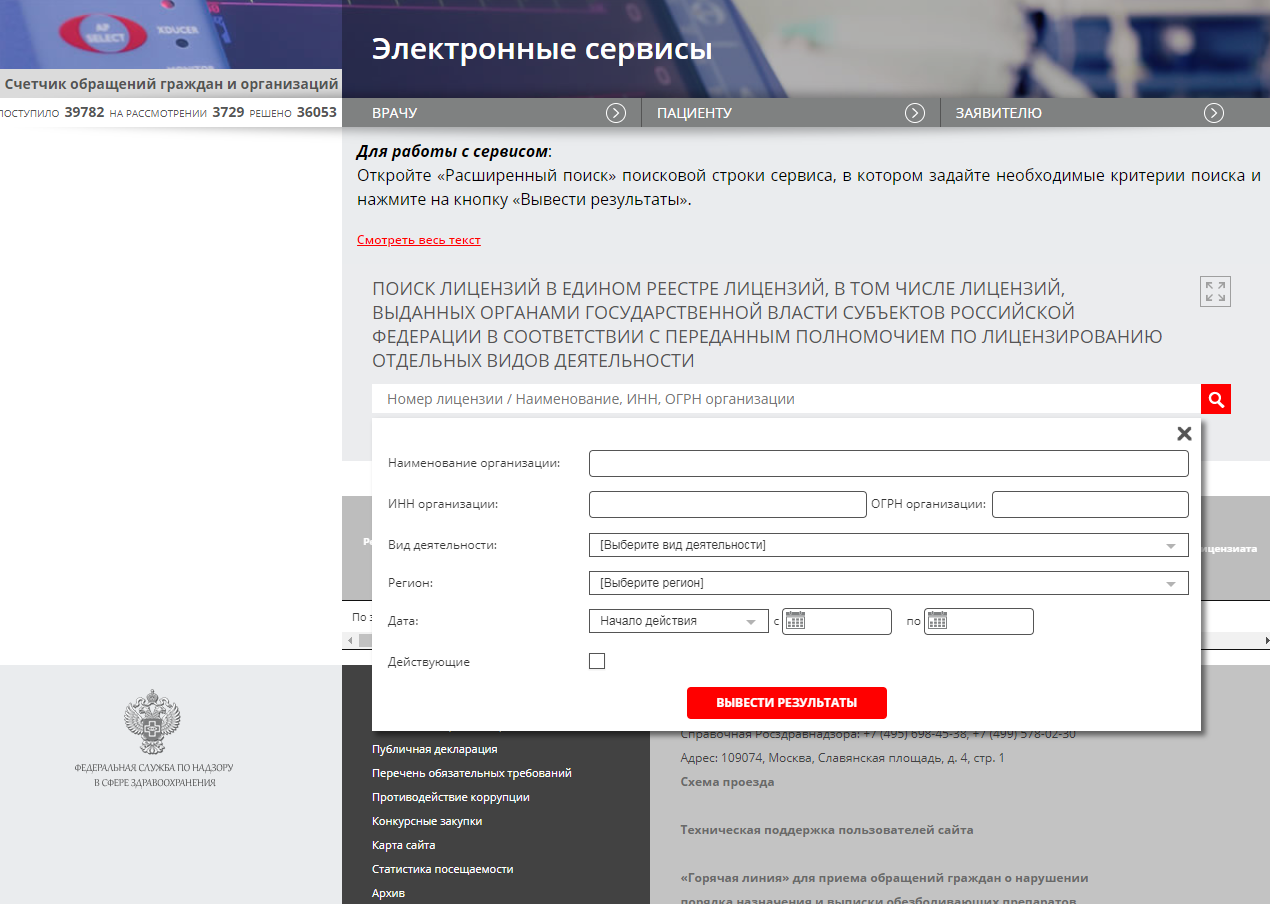
Task: Click the arrow icon next to ПАЦИЕНТУ
Action: click(x=915, y=113)
